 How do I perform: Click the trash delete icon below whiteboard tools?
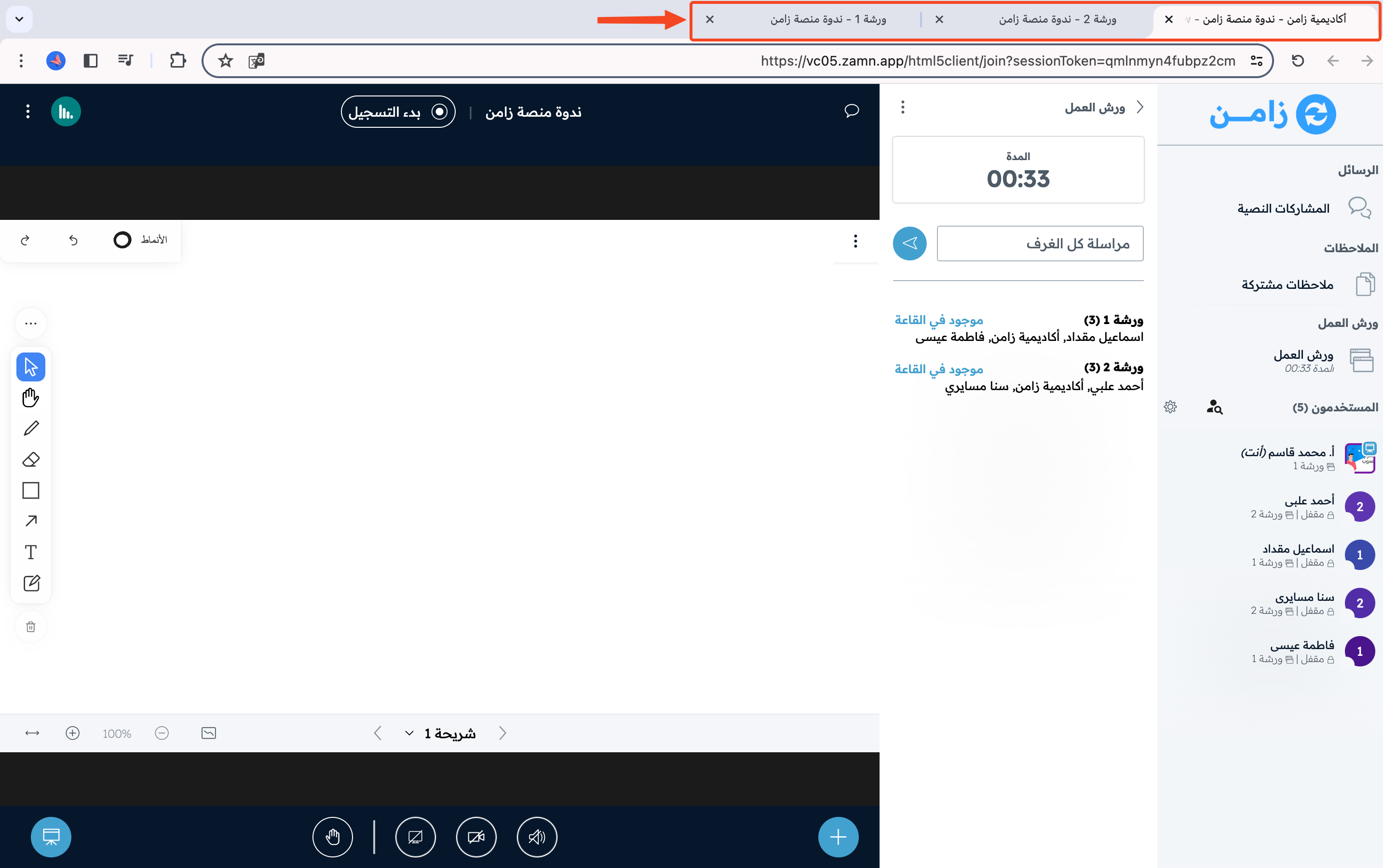pos(31,627)
